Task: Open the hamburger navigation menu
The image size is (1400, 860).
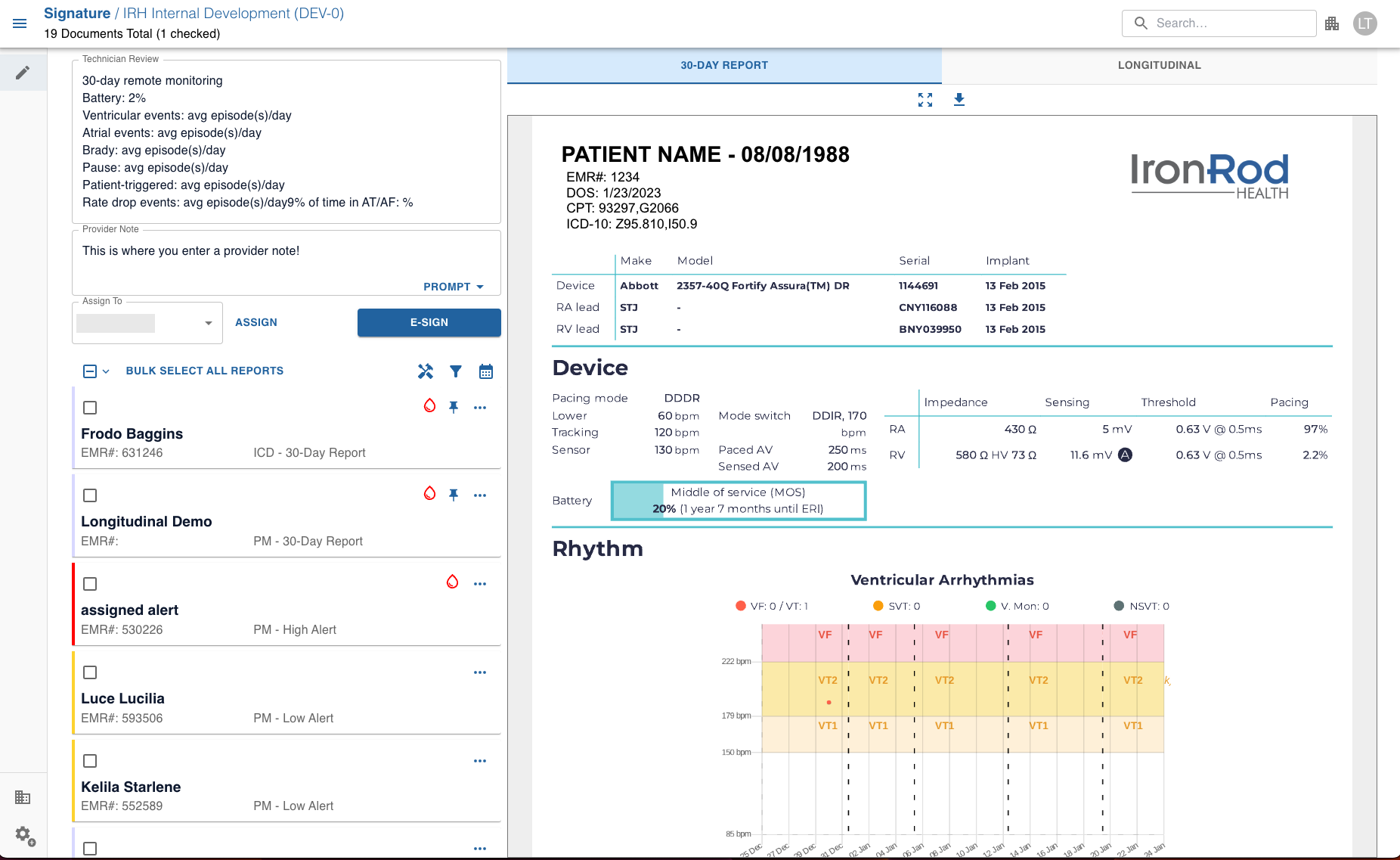Action: pos(20,23)
